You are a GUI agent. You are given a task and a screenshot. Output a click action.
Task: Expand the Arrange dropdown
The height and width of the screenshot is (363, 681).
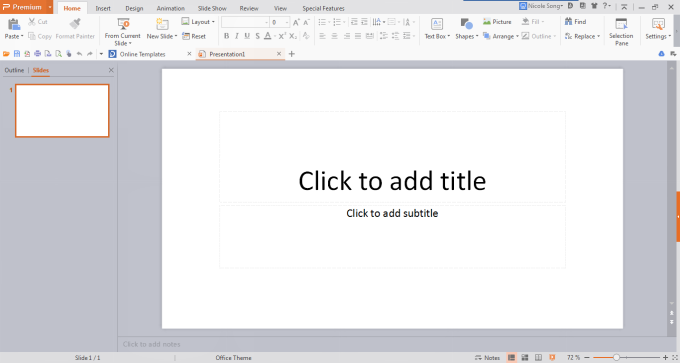coord(517,36)
